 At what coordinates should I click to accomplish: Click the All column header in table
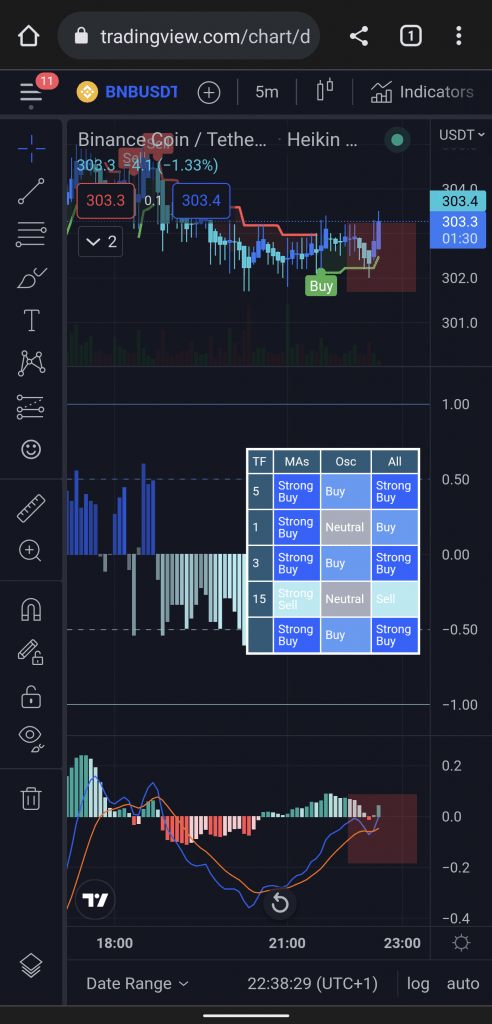[x=395, y=462]
